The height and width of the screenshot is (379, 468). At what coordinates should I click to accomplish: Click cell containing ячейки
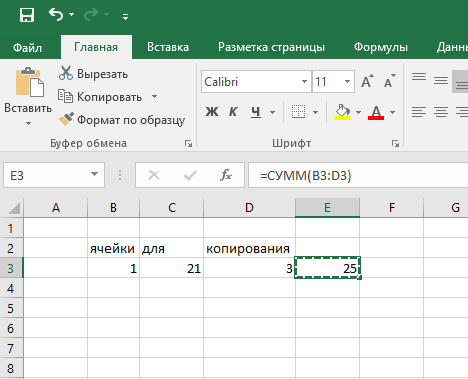pyautogui.click(x=113, y=248)
